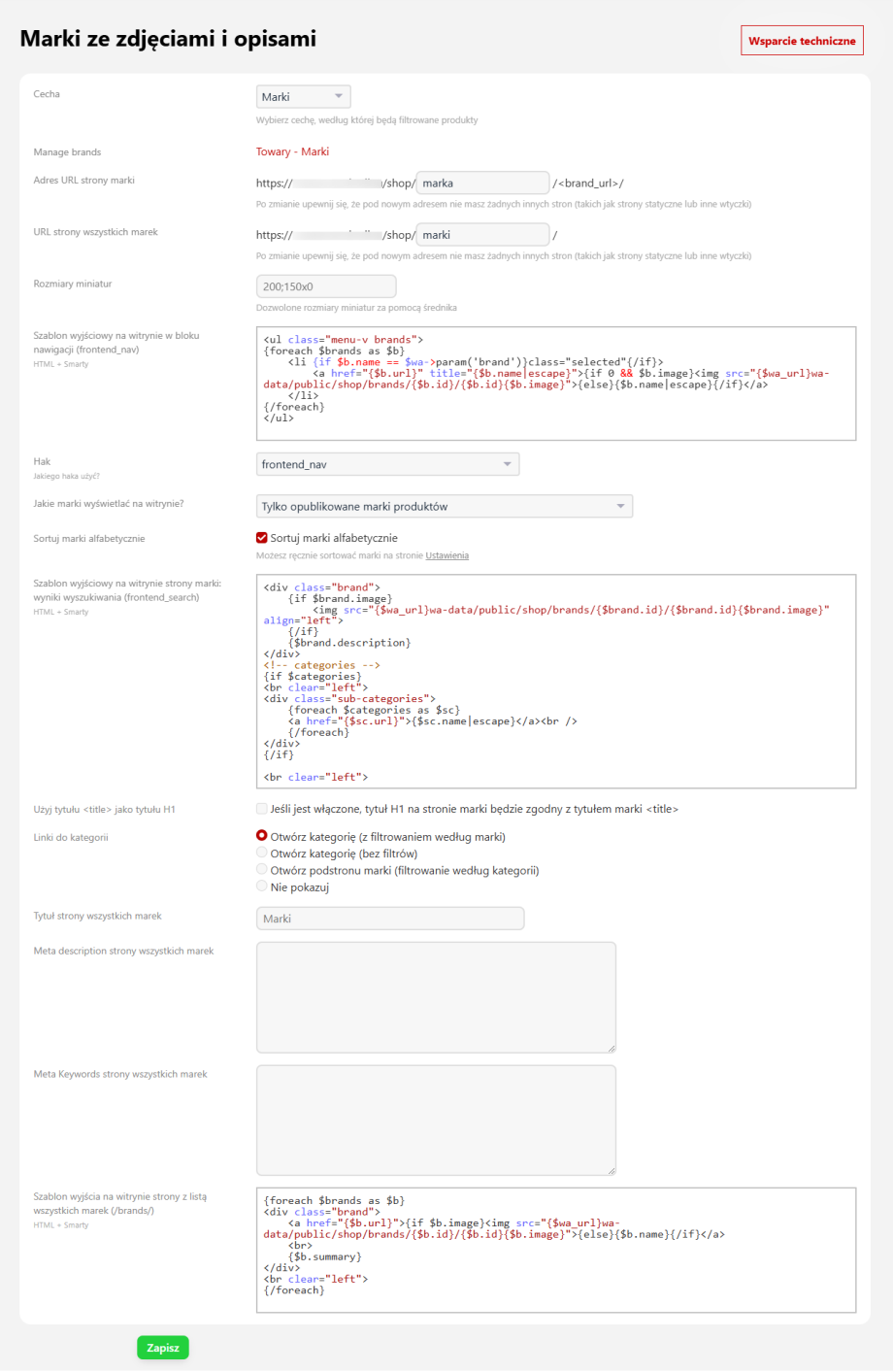The height and width of the screenshot is (1372, 893).
Task: Click the Wsparcie techniczne button
Action: click(802, 41)
